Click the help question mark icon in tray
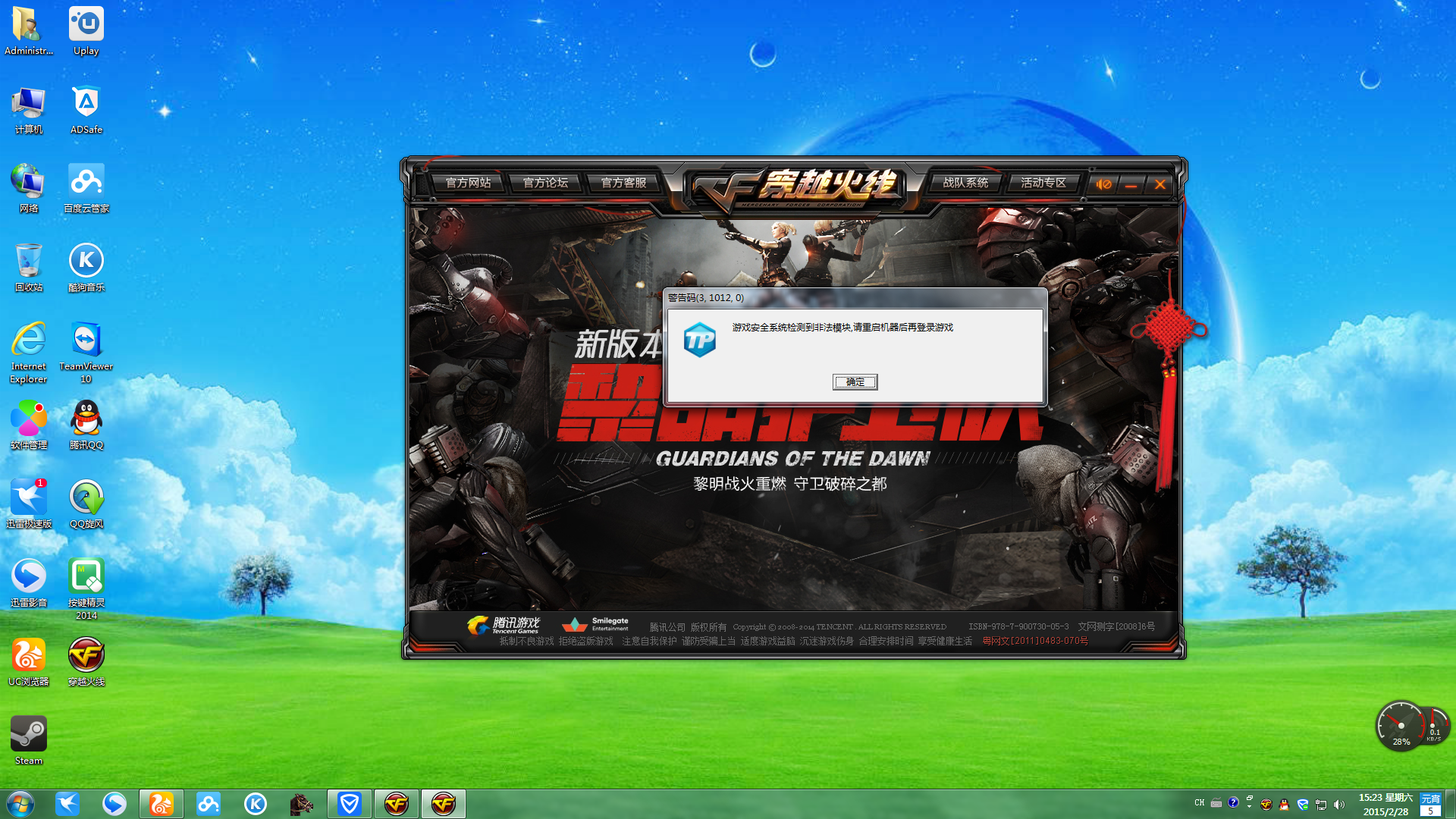Viewport: 1456px width, 819px height. click(x=1233, y=802)
